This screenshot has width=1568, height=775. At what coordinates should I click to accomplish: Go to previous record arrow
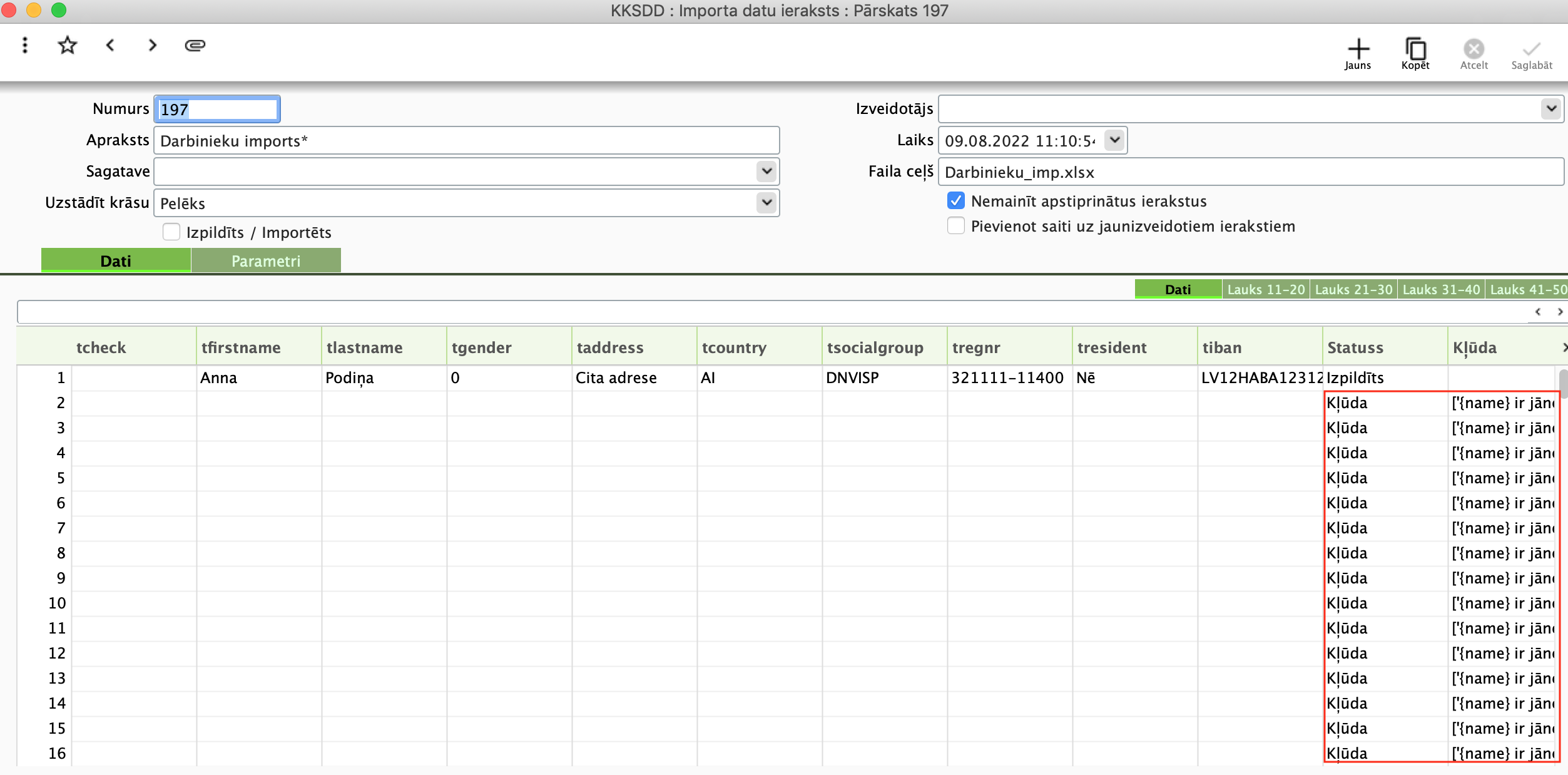[110, 45]
